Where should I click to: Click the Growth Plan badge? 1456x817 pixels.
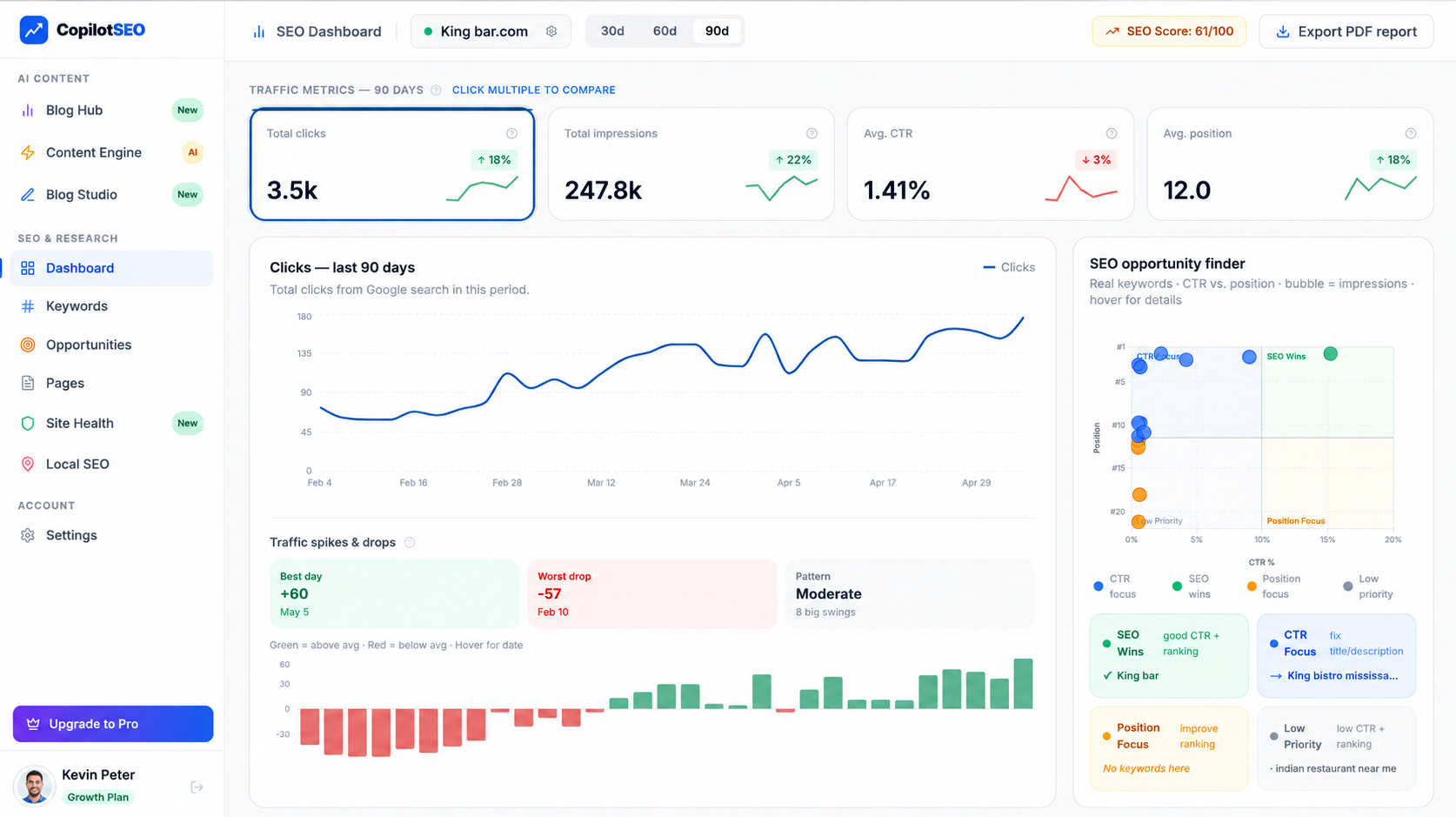(x=98, y=797)
